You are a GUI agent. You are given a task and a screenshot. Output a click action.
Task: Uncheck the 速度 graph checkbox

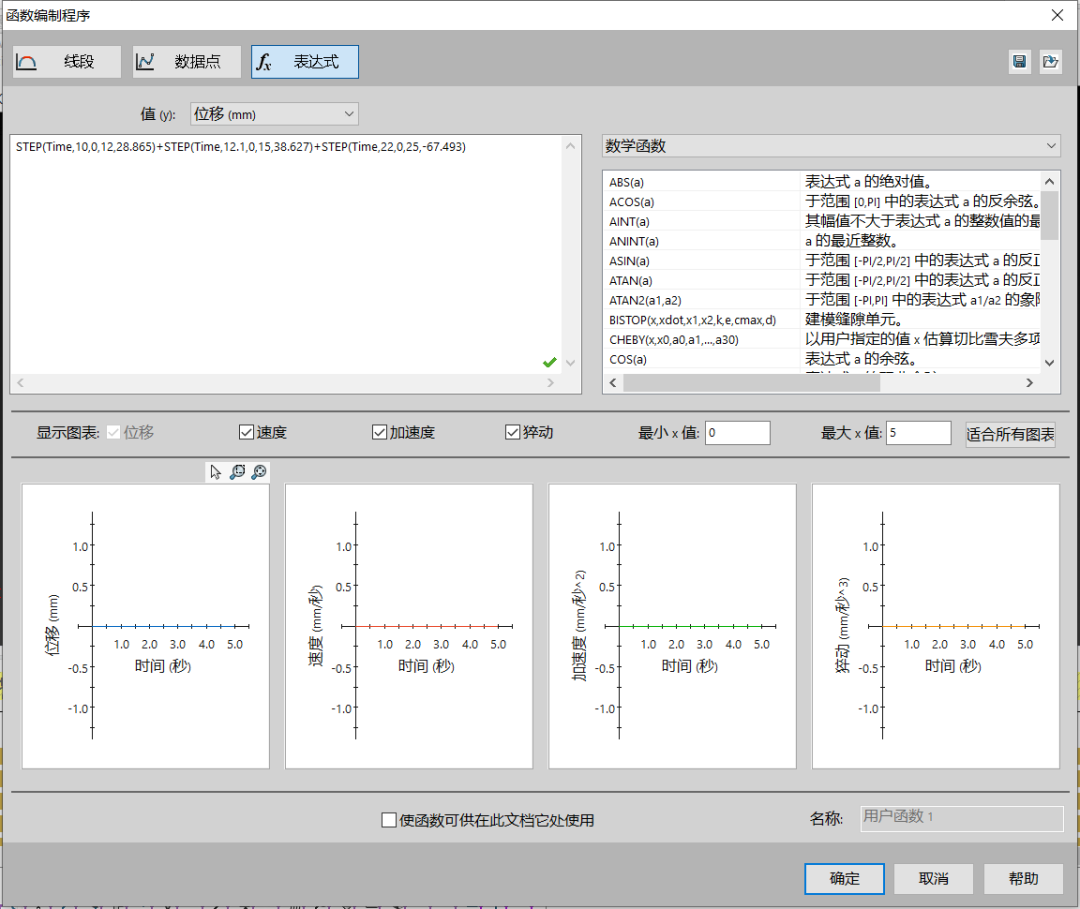[x=246, y=433]
